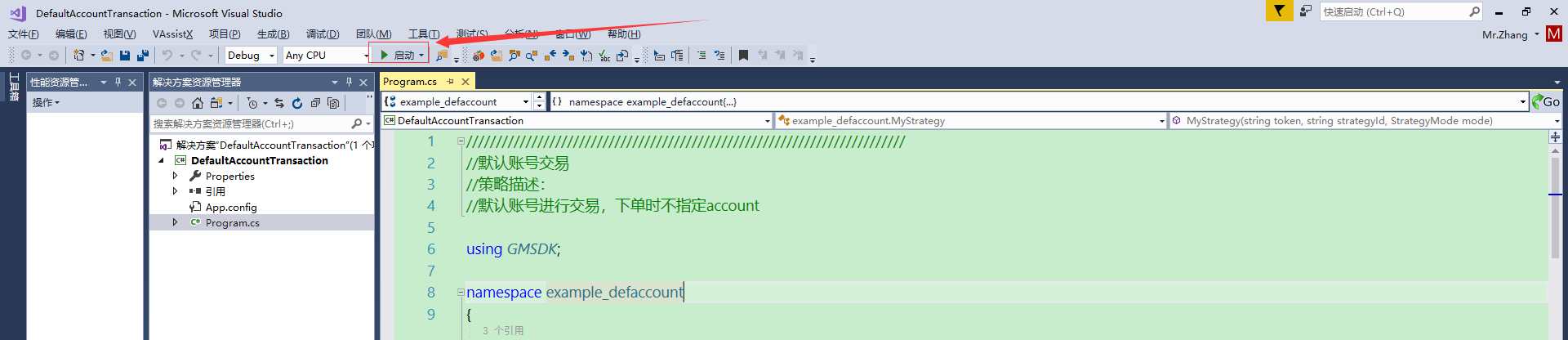Click the yellow notification filter flag icon
The width and height of the screenshot is (1568, 340).
[x=1279, y=11]
